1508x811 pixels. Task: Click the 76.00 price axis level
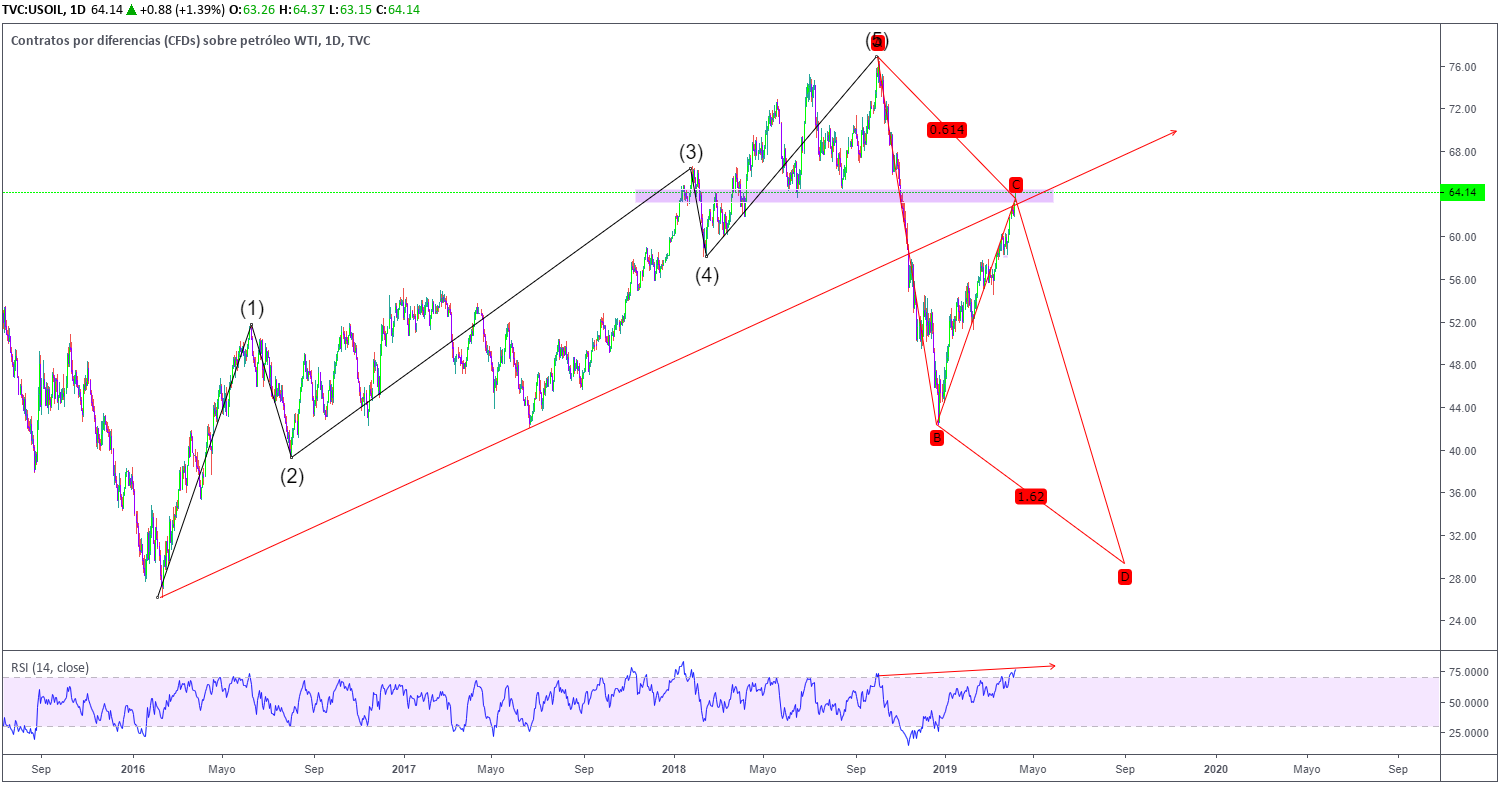point(1462,67)
